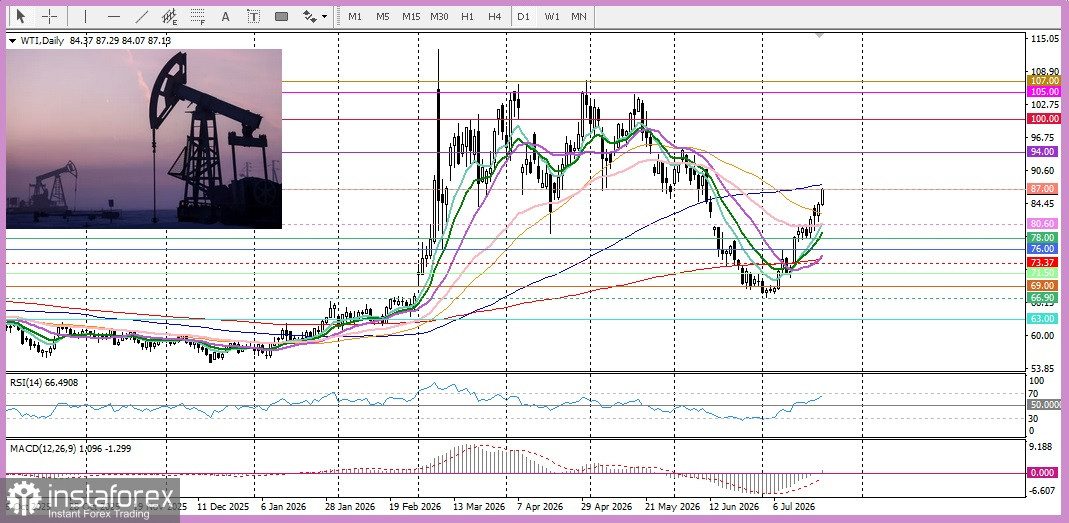1069x523 pixels.
Task: Choose the vertical line drawing tool
Action: (x=85, y=16)
